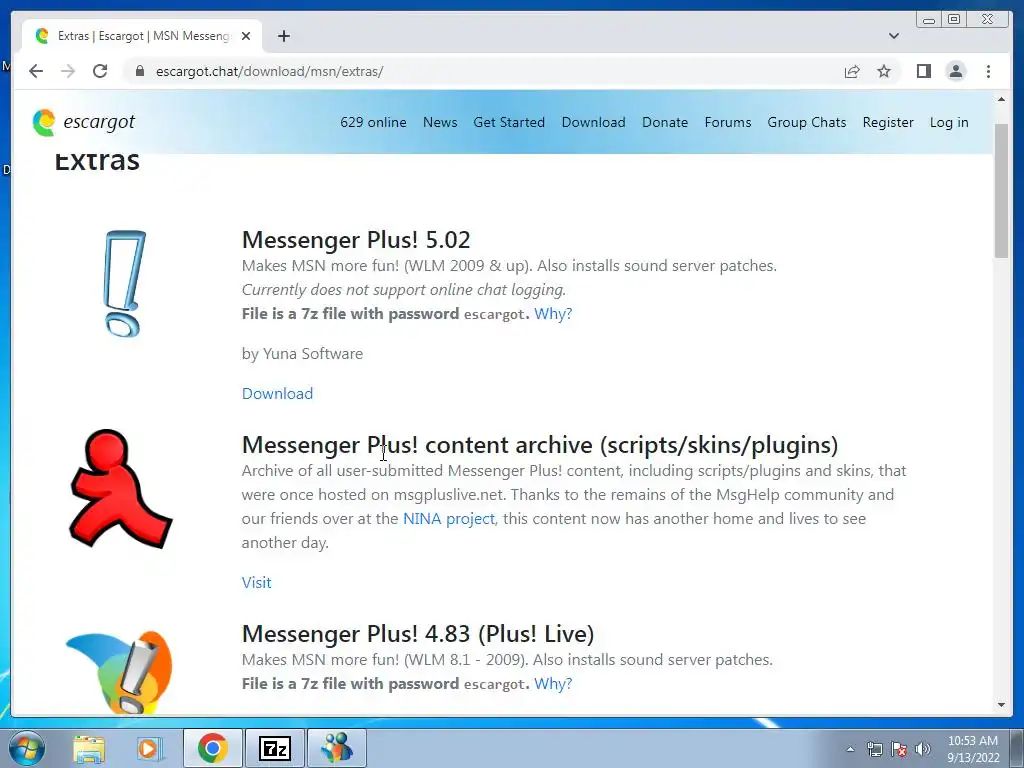Open the Windows Start menu
The height and width of the screenshot is (768, 1024).
tap(27, 748)
